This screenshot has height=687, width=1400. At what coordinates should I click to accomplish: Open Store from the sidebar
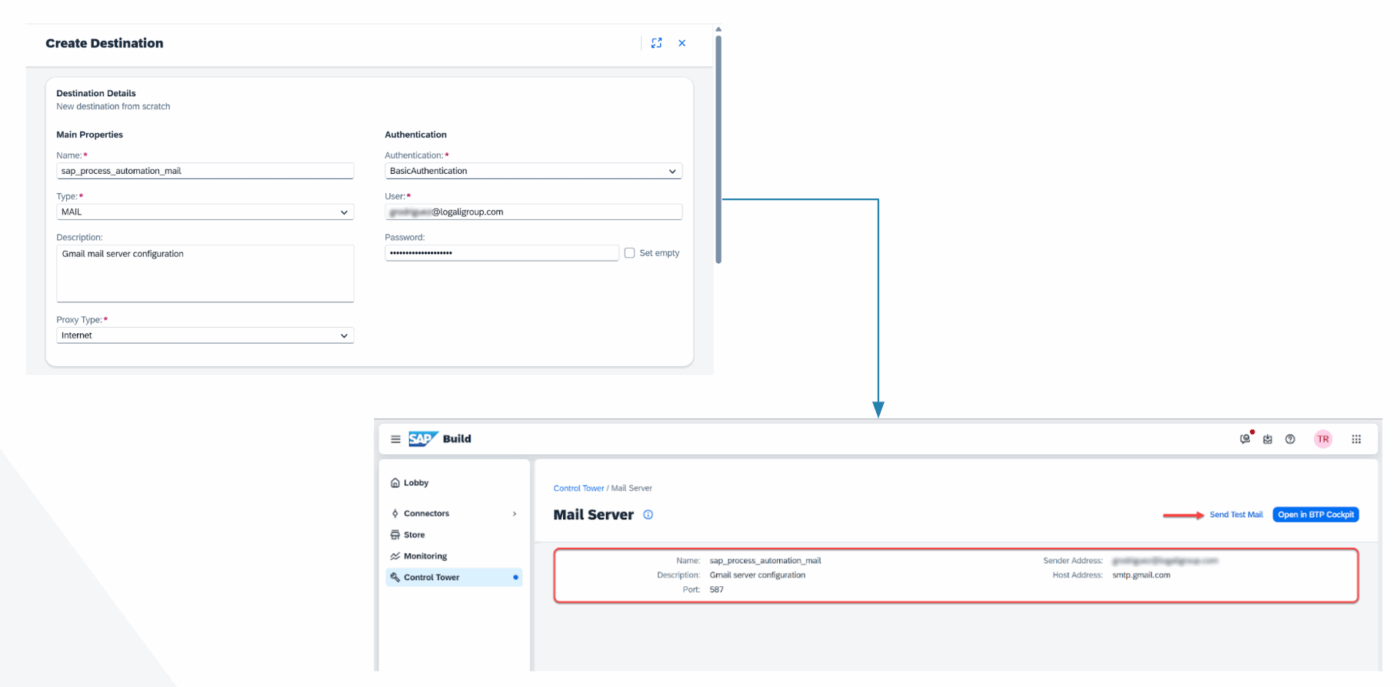[x=414, y=535]
